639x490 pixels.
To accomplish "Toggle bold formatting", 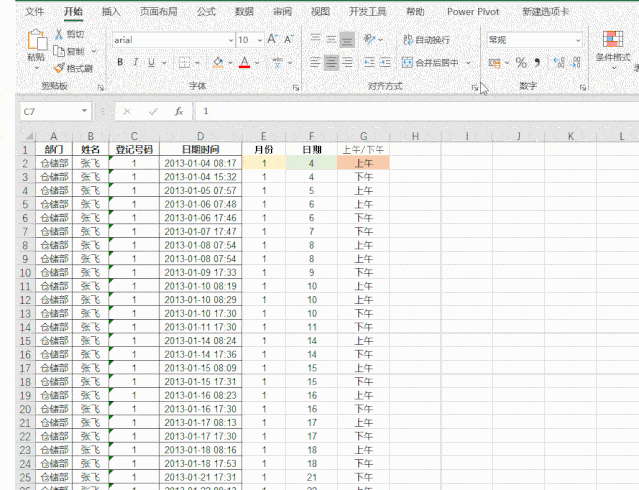I will pos(120,62).
